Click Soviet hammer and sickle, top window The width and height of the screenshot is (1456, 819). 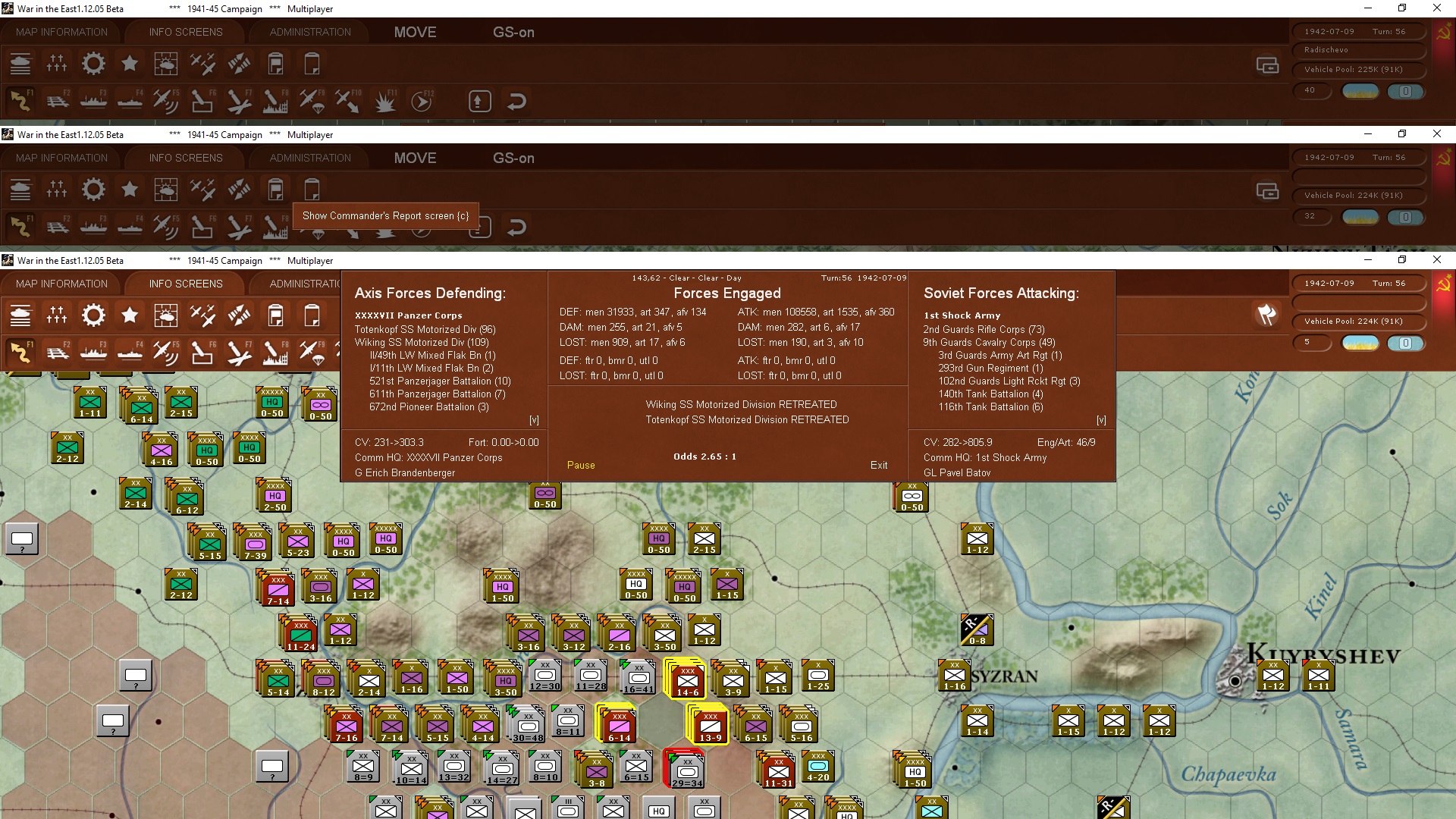(1444, 33)
